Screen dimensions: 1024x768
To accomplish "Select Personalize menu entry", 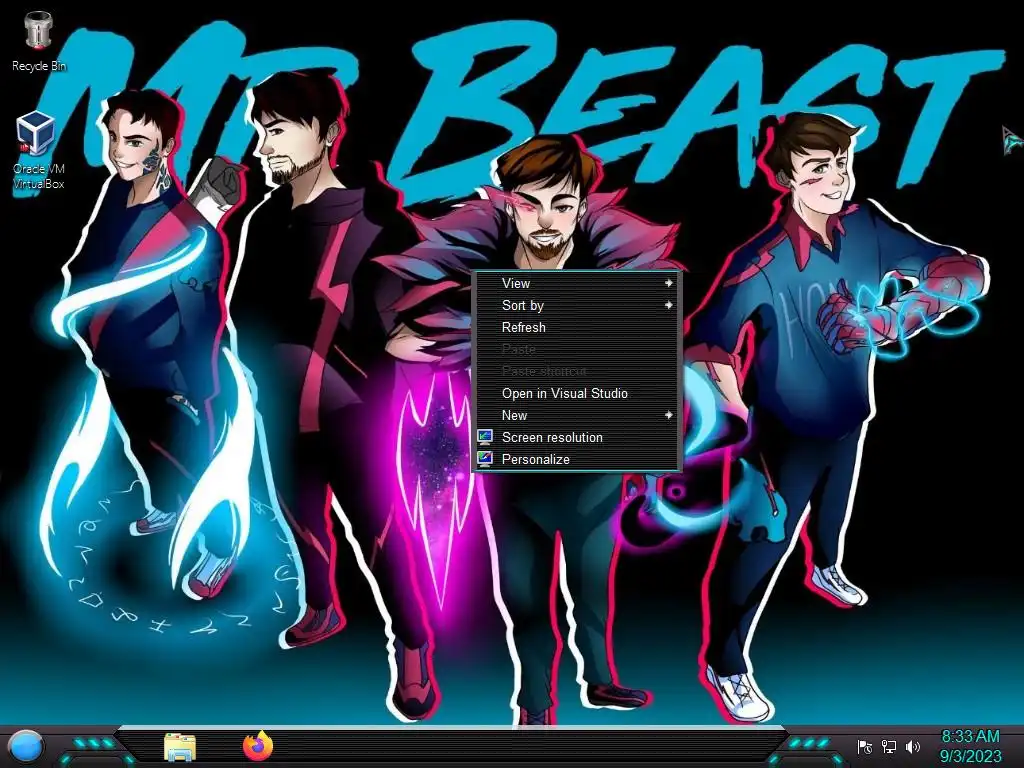I will click(x=577, y=459).
